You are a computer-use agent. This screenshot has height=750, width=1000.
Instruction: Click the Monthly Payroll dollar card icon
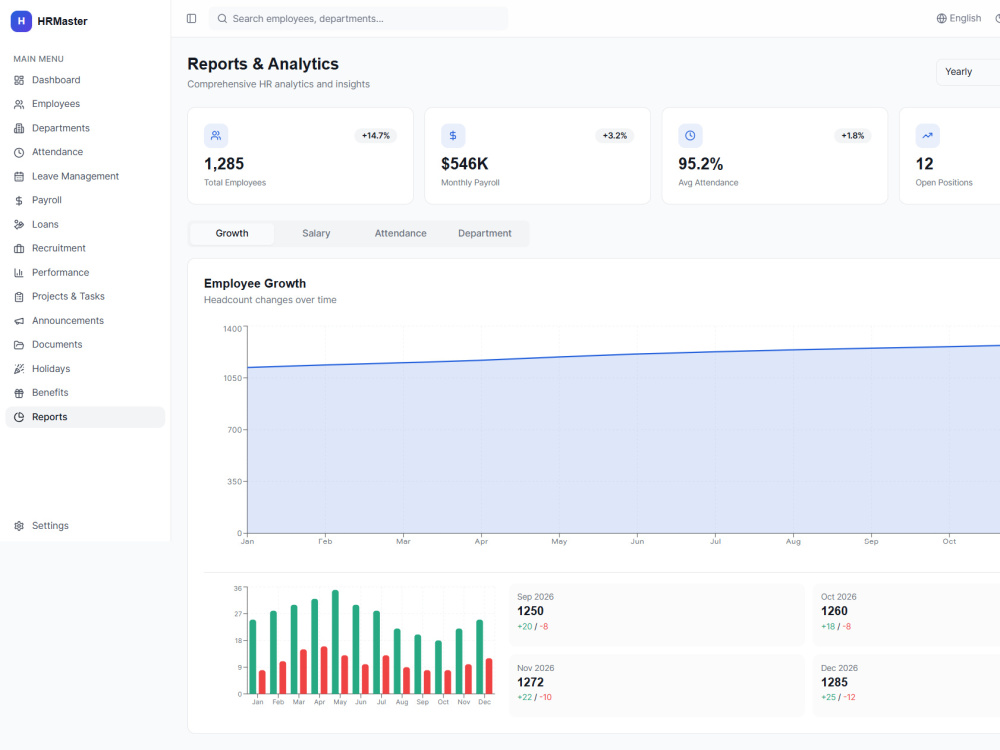coord(453,136)
